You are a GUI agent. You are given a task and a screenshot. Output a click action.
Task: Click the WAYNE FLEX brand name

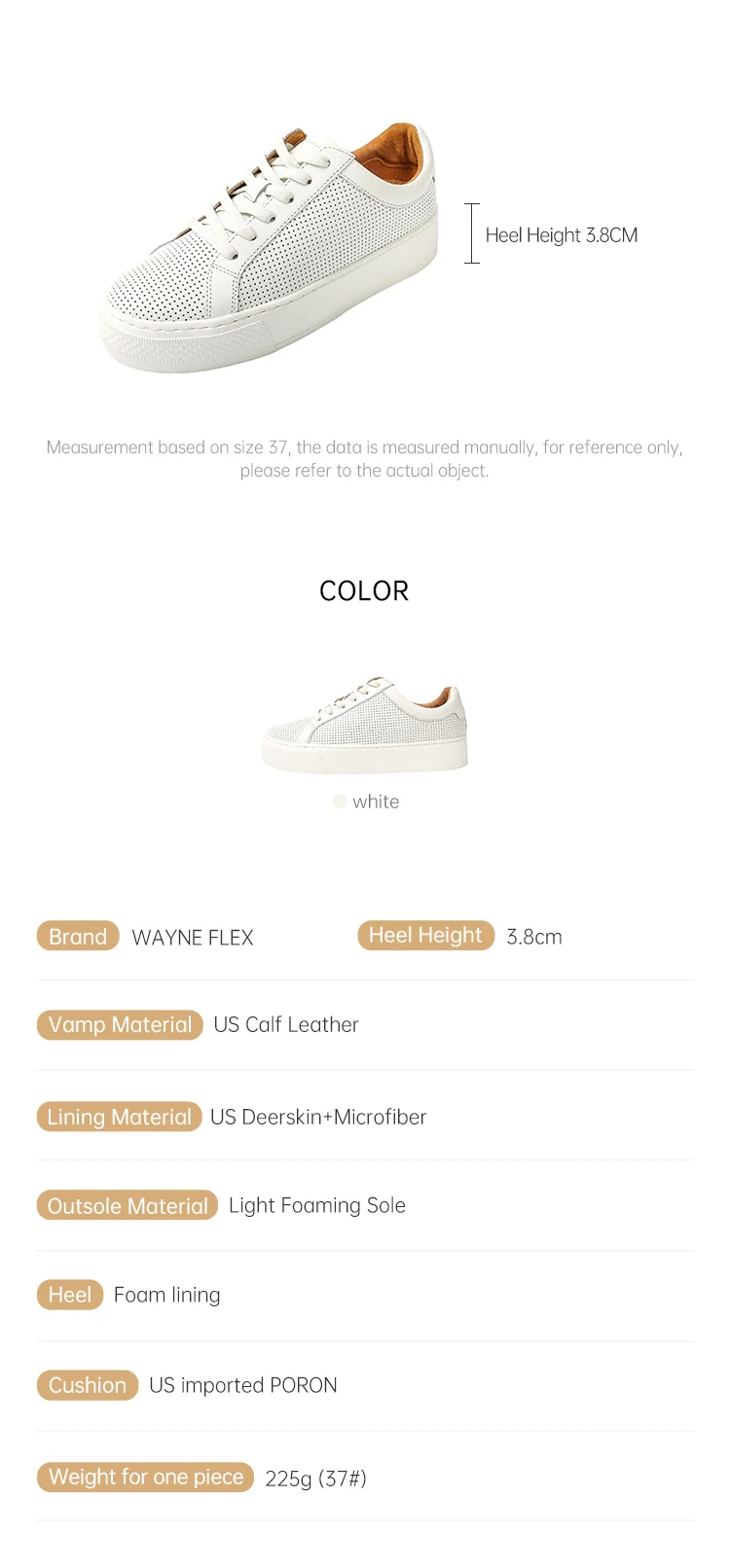click(x=193, y=938)
